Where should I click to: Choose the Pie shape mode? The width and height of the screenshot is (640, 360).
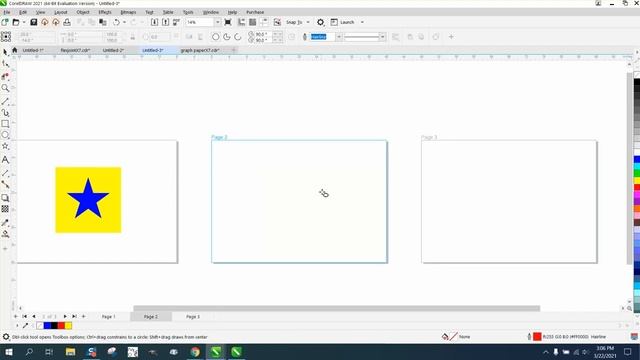(227, 37)
